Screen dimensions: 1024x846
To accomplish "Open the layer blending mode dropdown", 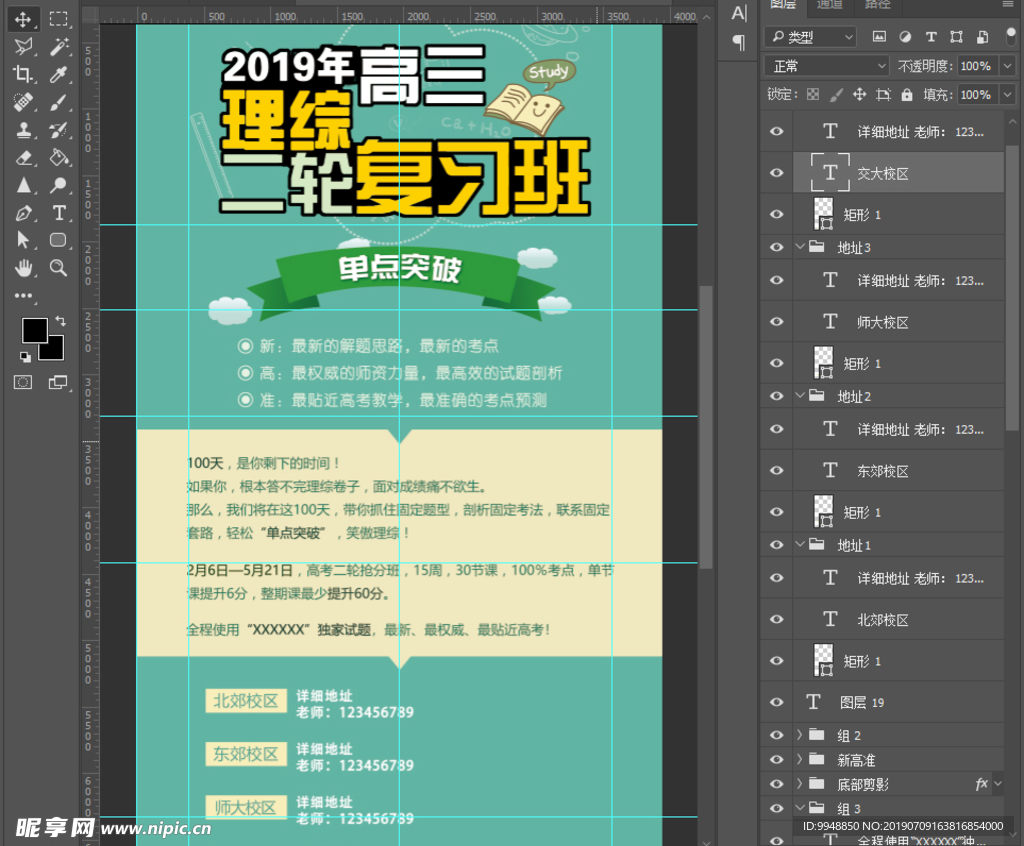I will point(825,65).
